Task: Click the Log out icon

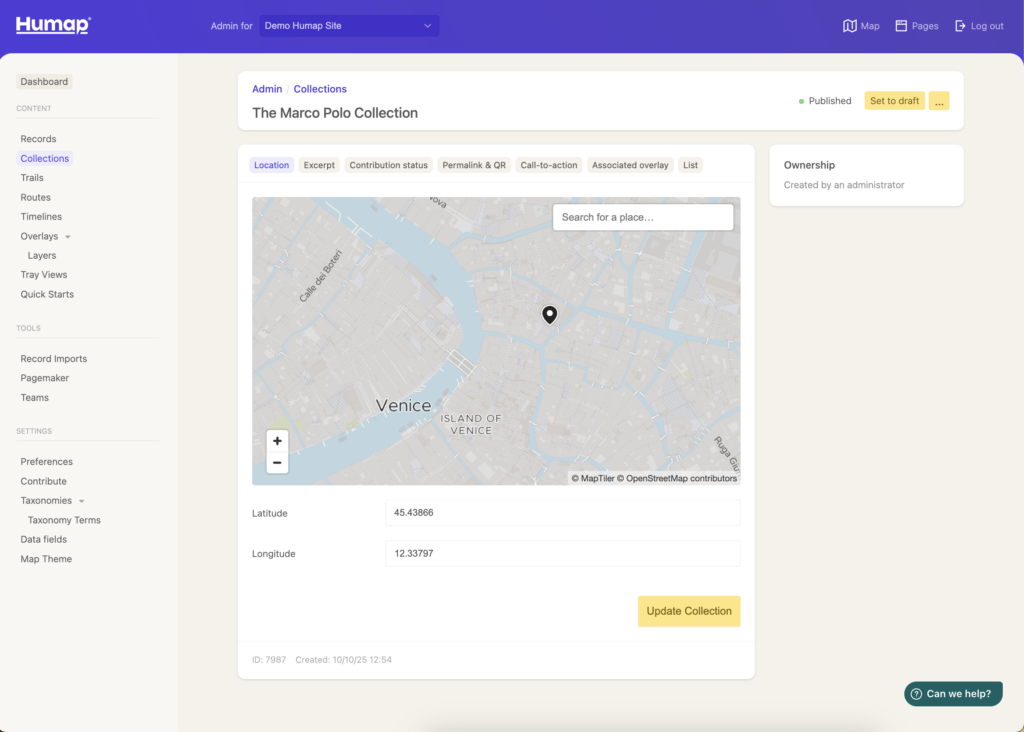Action: coord(961,26)
